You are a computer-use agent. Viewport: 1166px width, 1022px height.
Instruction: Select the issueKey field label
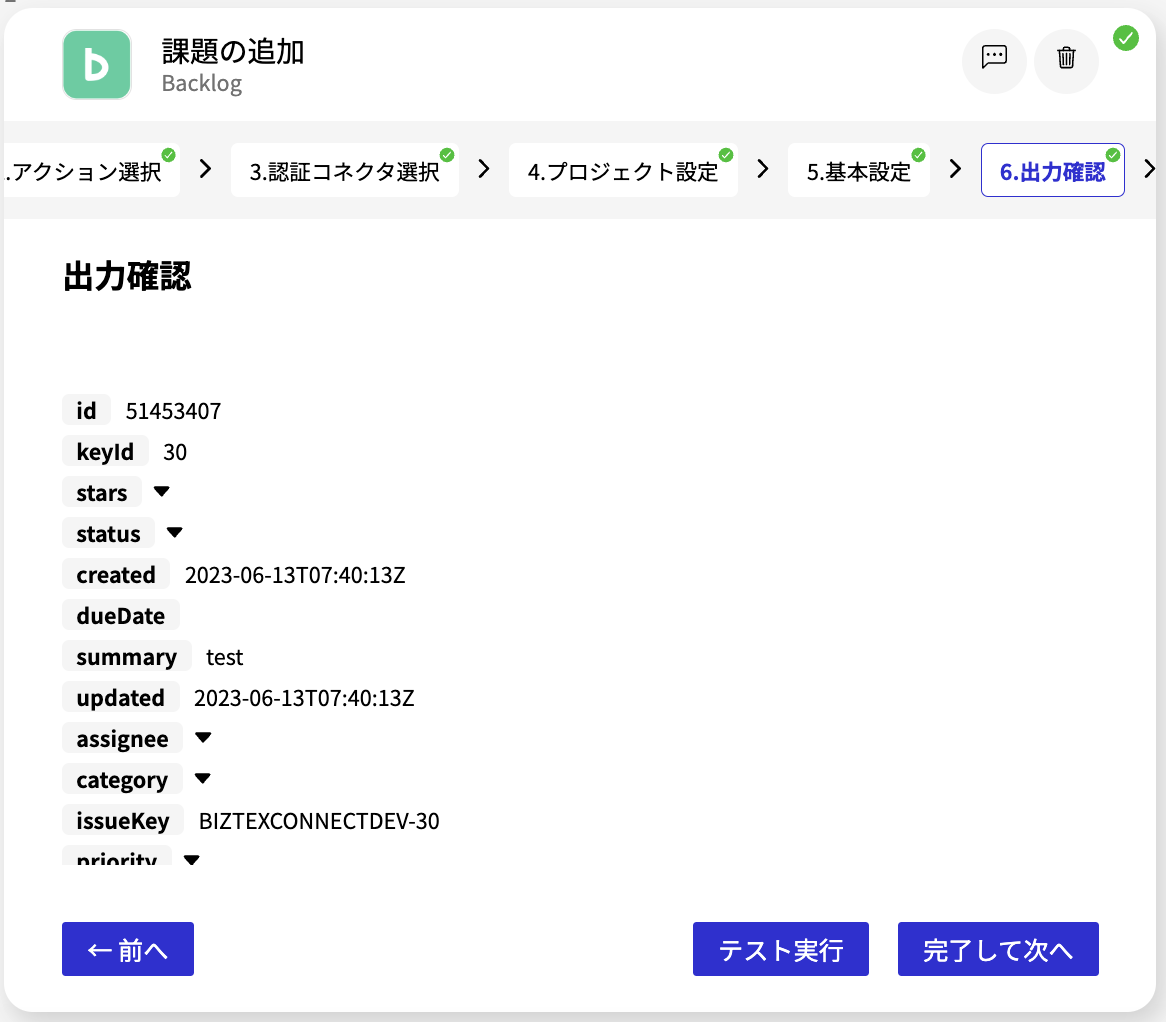coord(123,820)
